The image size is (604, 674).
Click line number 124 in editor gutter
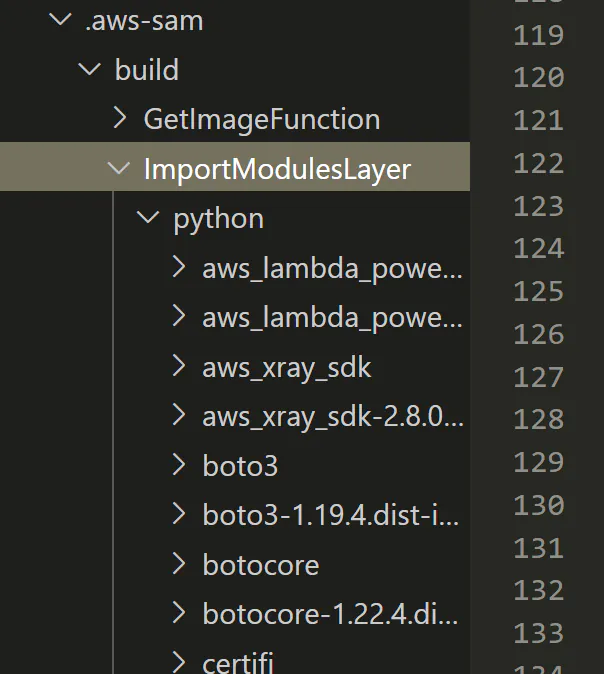click(538, 249)
